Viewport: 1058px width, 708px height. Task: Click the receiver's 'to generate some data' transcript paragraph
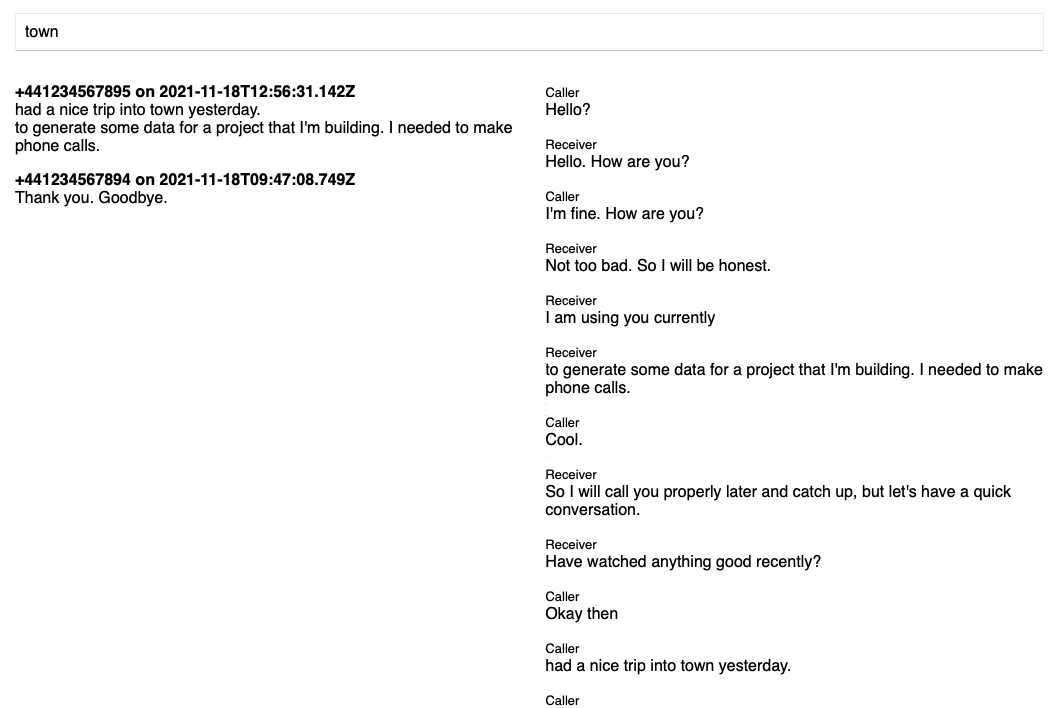pyautogui.click(x=794, y=379)
